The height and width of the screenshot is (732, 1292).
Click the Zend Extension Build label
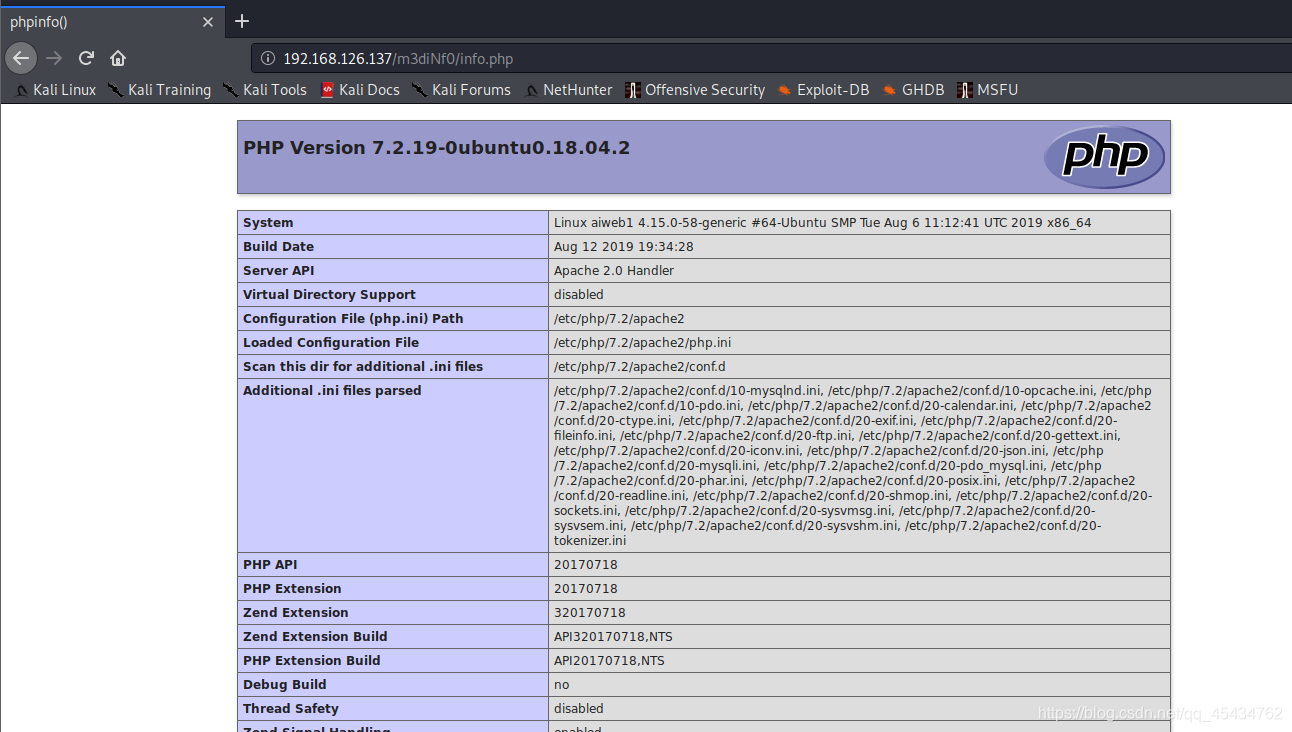tap(315, 637)
